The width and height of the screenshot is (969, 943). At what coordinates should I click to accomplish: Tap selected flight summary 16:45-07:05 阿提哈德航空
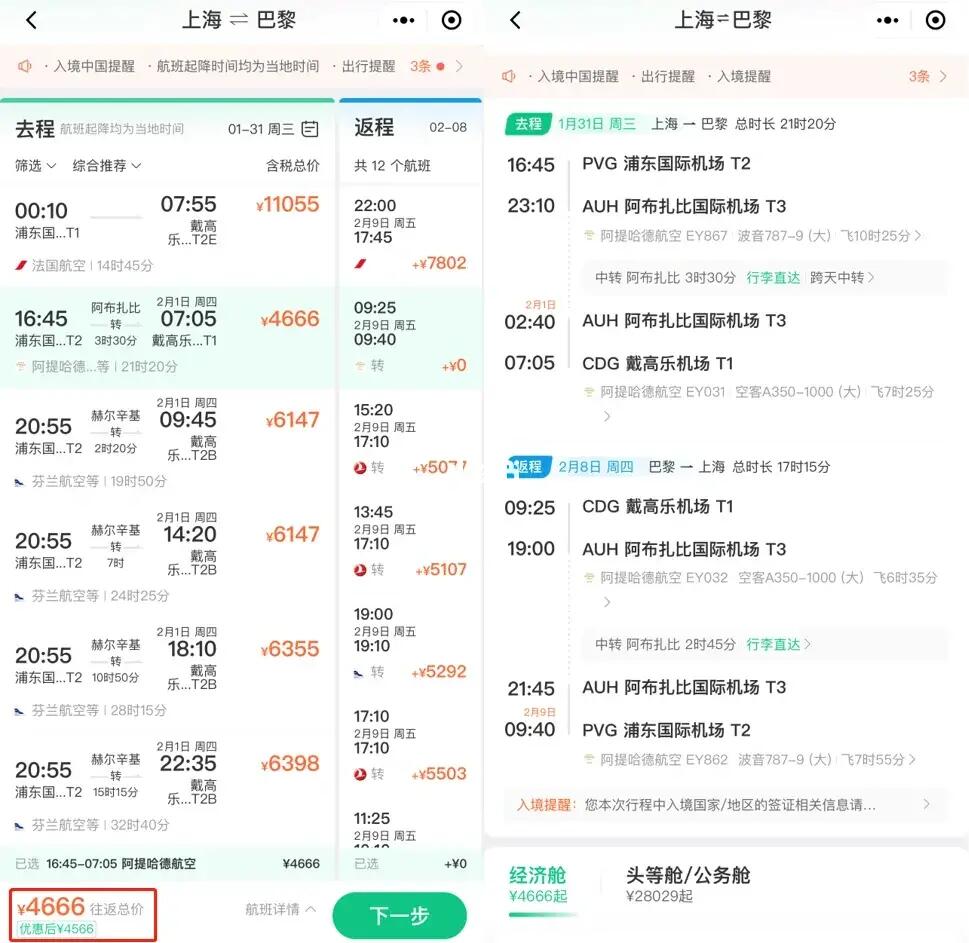point(121,863)
